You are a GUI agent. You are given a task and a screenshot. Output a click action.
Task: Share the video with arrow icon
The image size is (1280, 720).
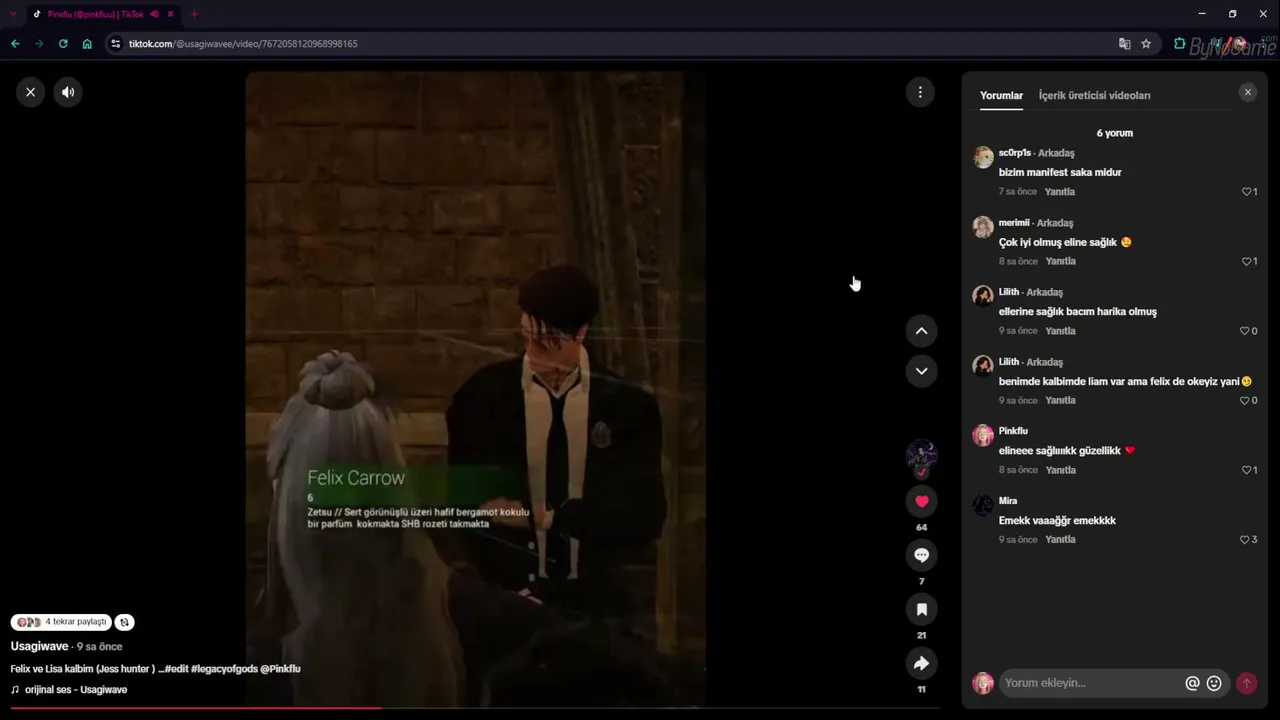[x=921, y=663]
